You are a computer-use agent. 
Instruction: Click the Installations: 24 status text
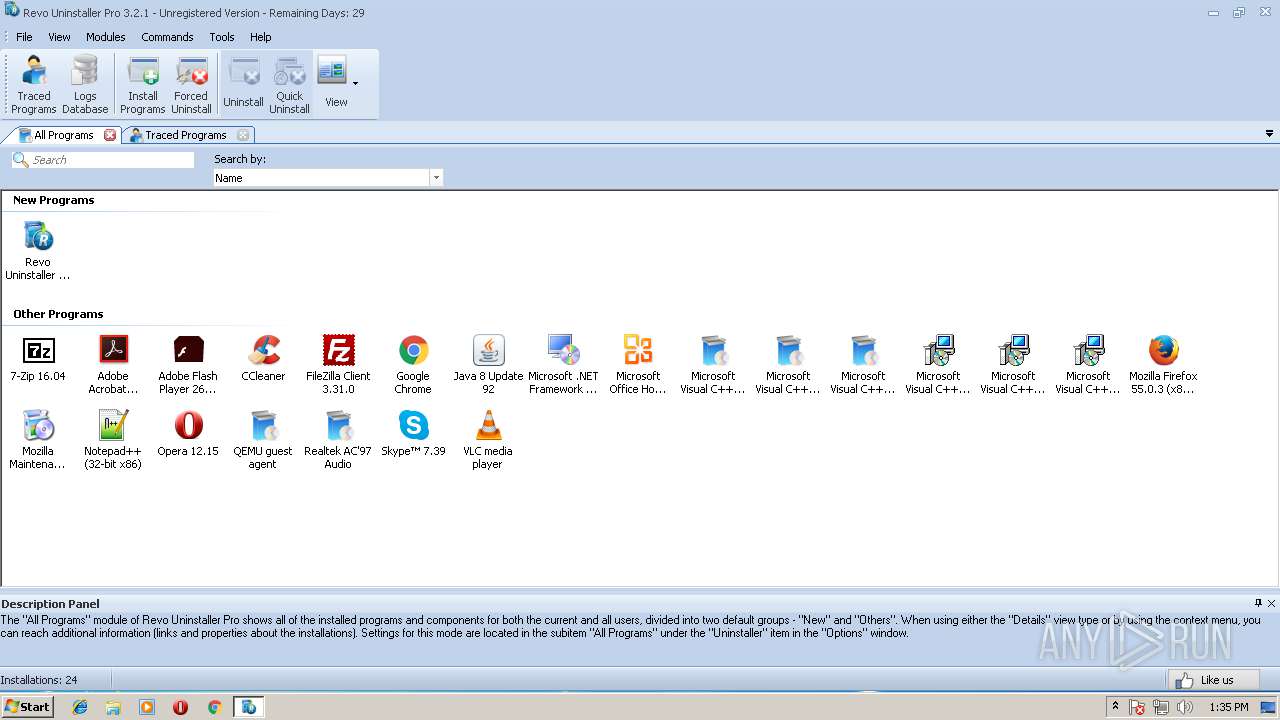pyautogui.click(x=39, y=680)
